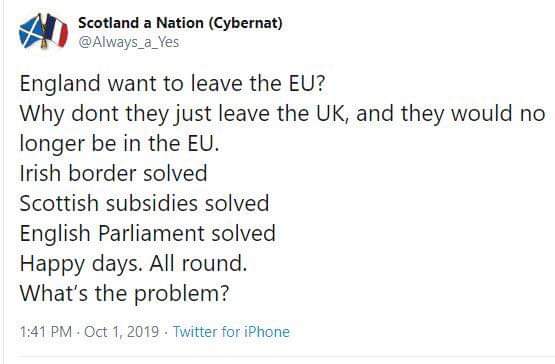Select the line 'England want to leave the EU?'
Viewport: 555px width, 364px height.
[x=172, y=84]
